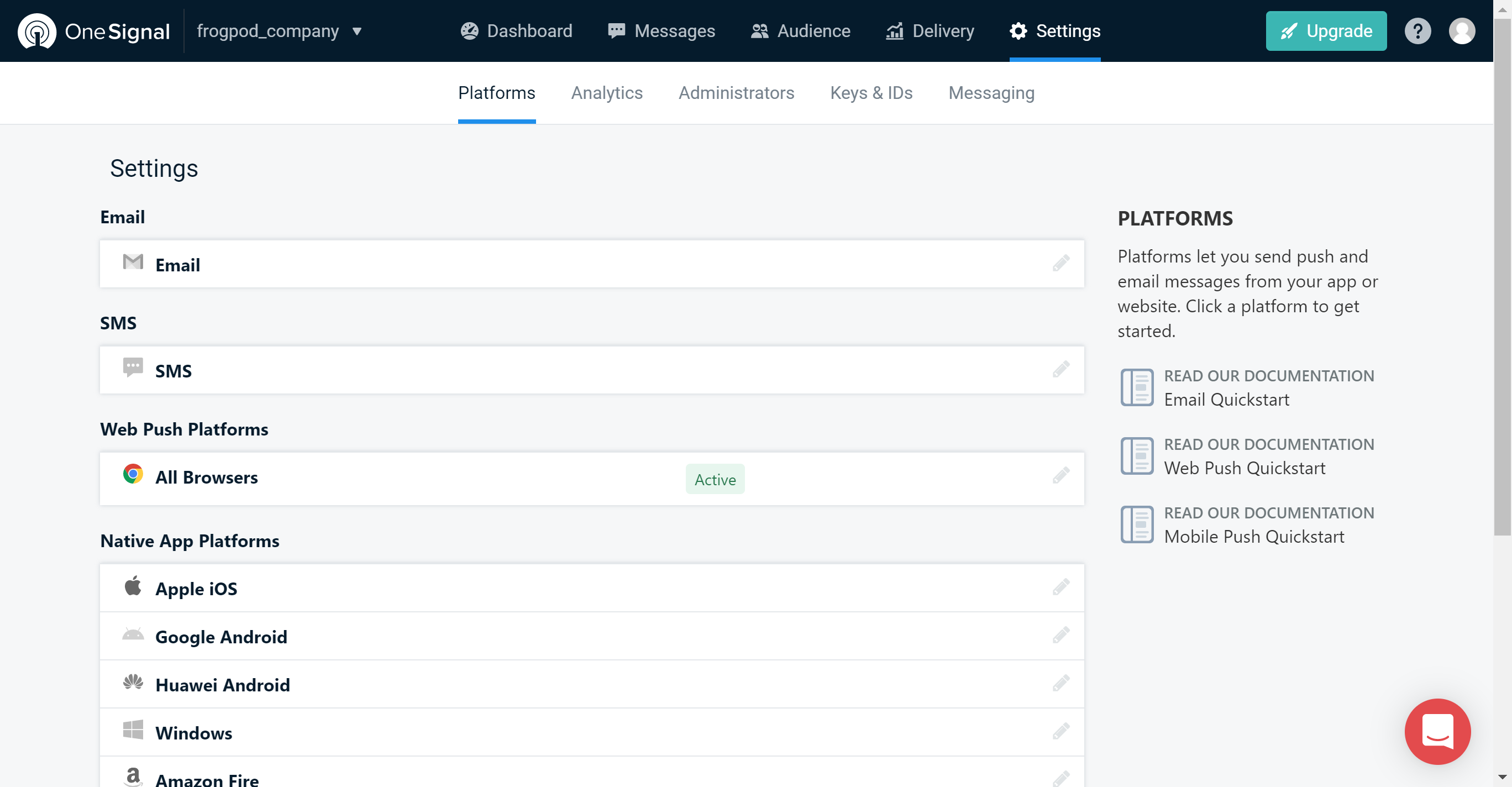Switch to the Keys & IDs tab
Screen dimensions: 1512x787
871,93
